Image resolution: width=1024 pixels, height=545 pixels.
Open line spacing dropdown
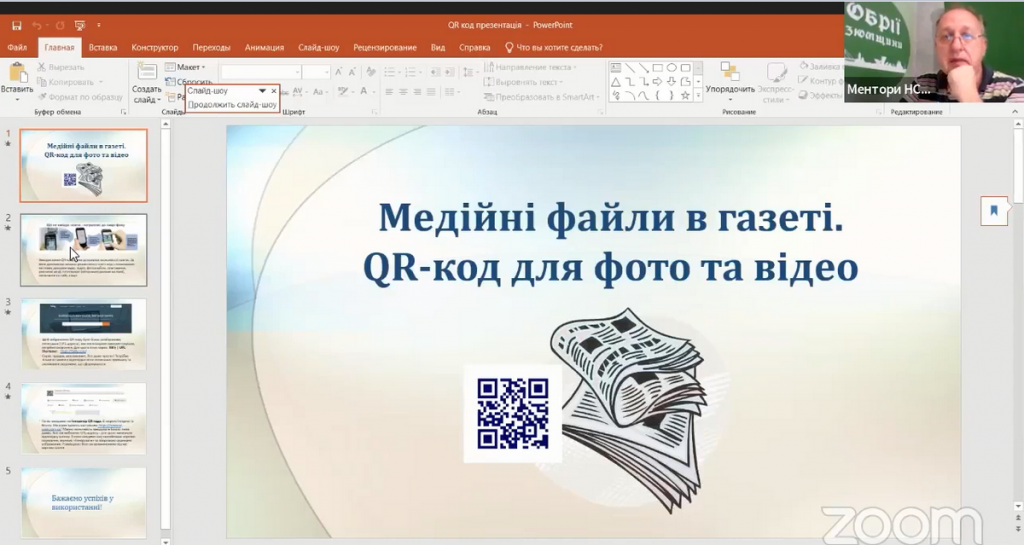pos(470,72)
